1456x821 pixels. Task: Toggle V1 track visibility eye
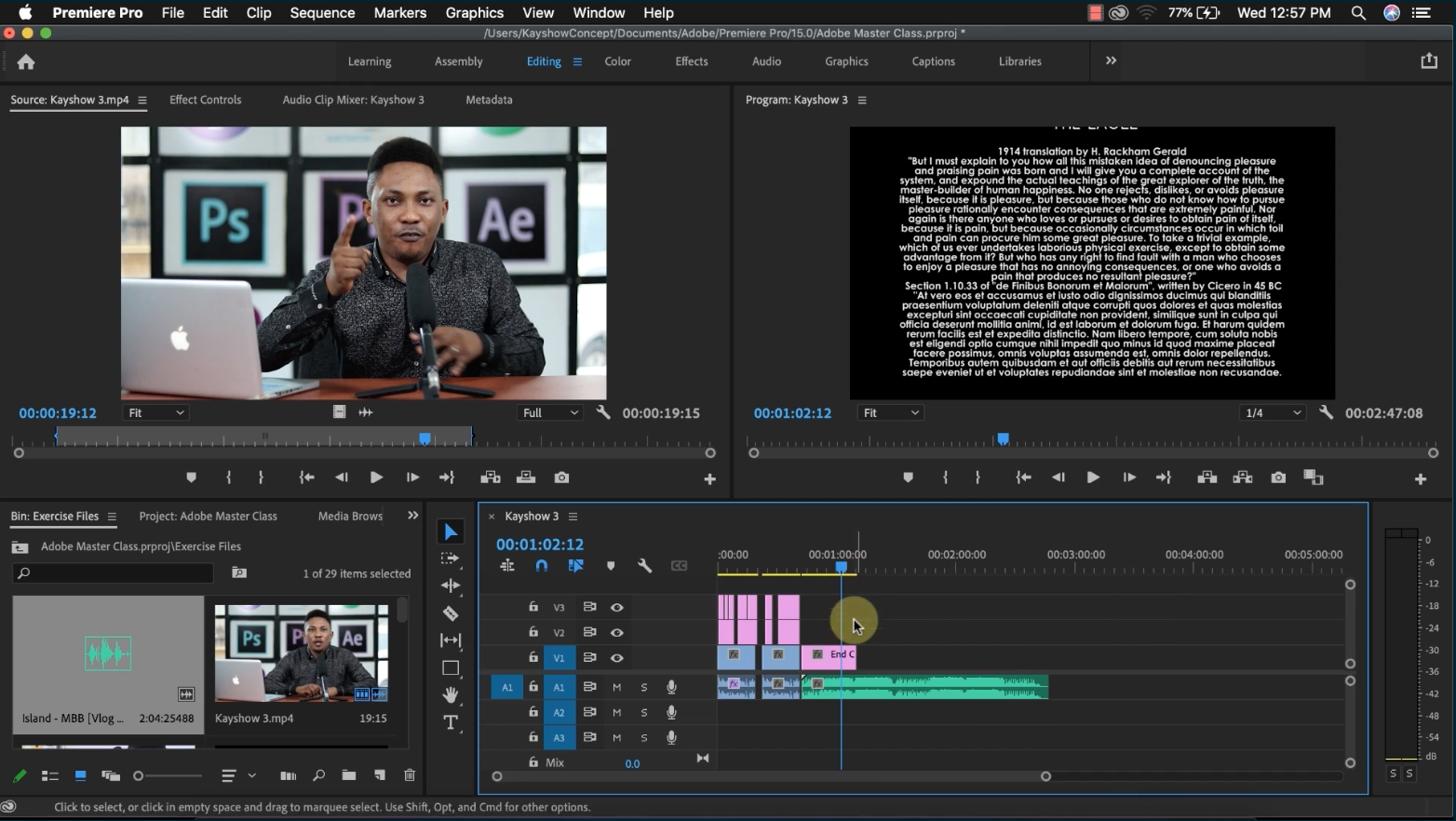coord(616,658)
